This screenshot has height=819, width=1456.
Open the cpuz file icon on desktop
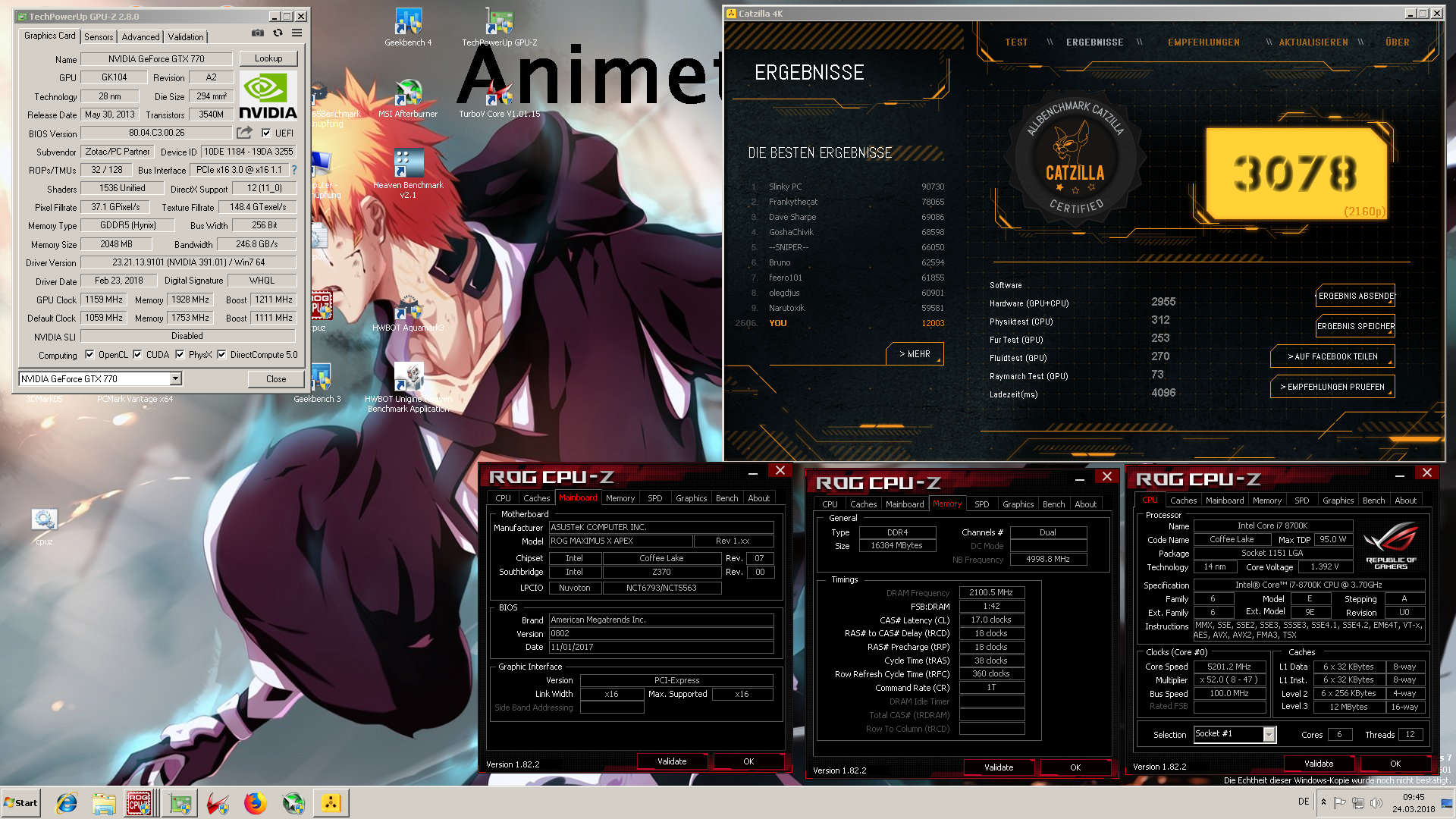(x=44, y=527)
